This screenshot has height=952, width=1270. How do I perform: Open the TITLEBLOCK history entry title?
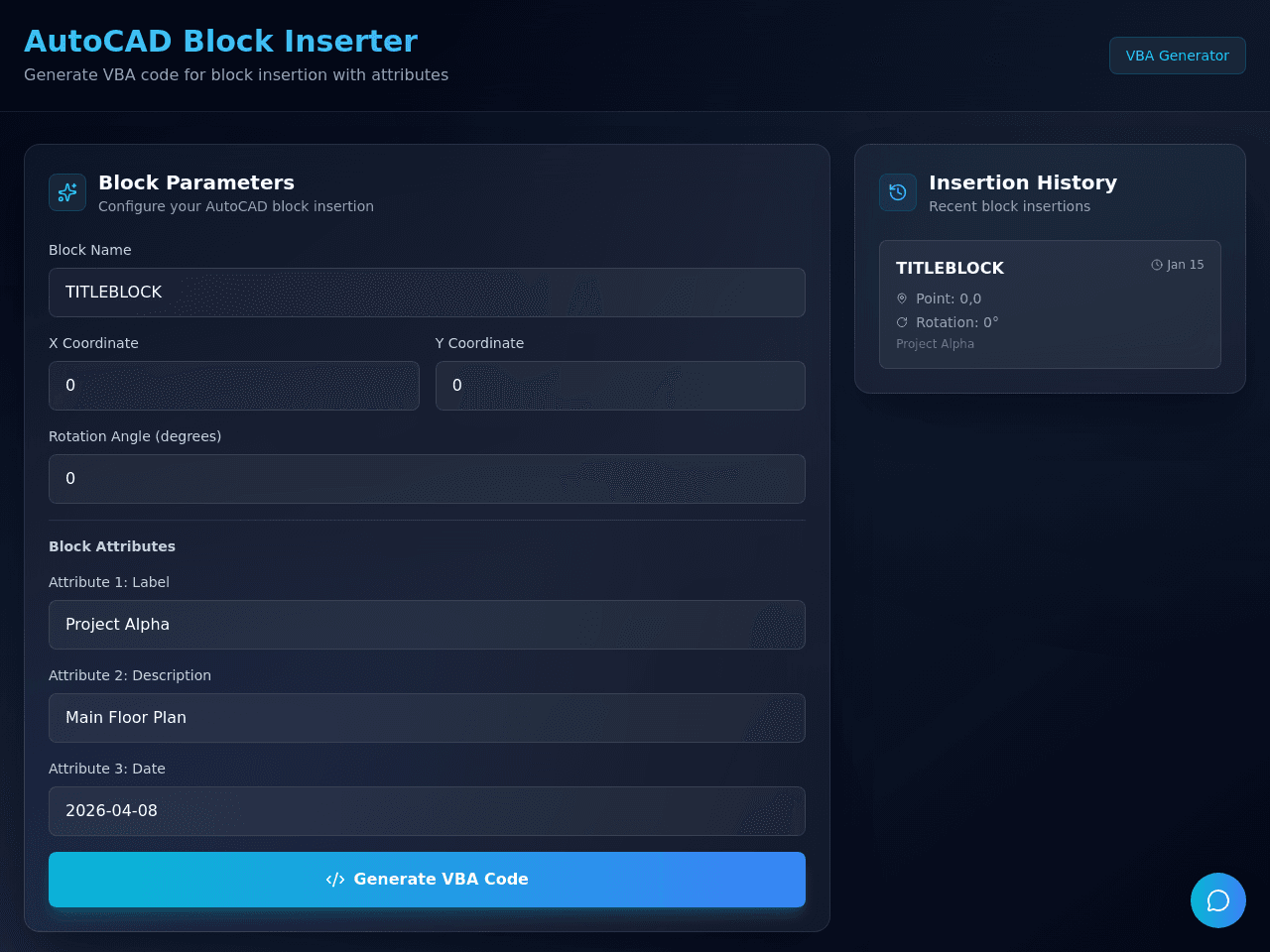[950, 268]
